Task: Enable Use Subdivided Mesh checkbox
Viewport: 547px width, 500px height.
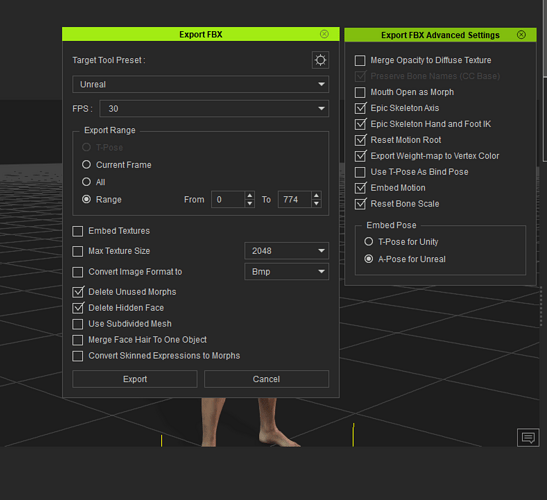Action: (x=77, y=324)
